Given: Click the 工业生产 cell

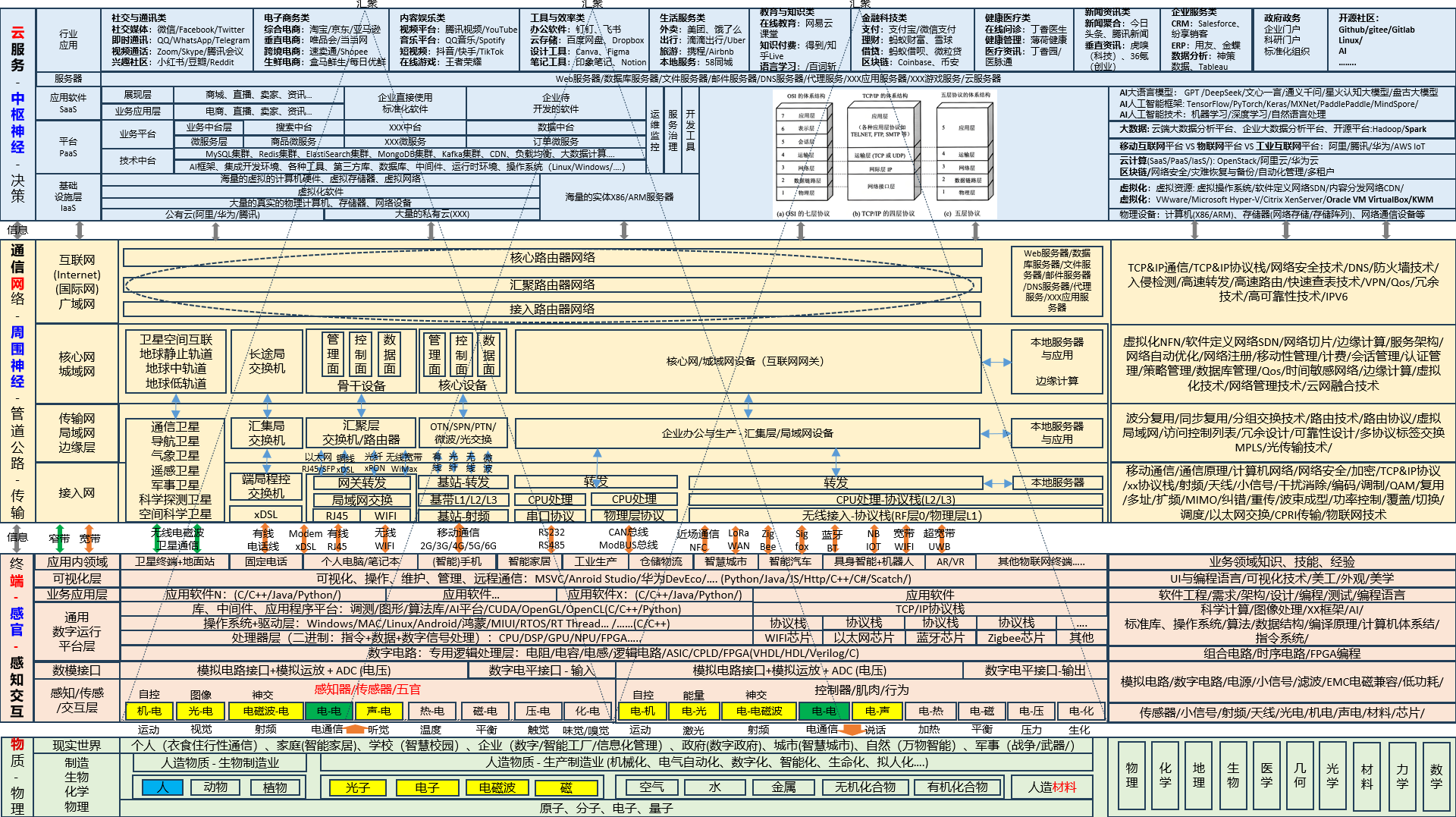Looking at the screenshot, I should coord(595,562).
